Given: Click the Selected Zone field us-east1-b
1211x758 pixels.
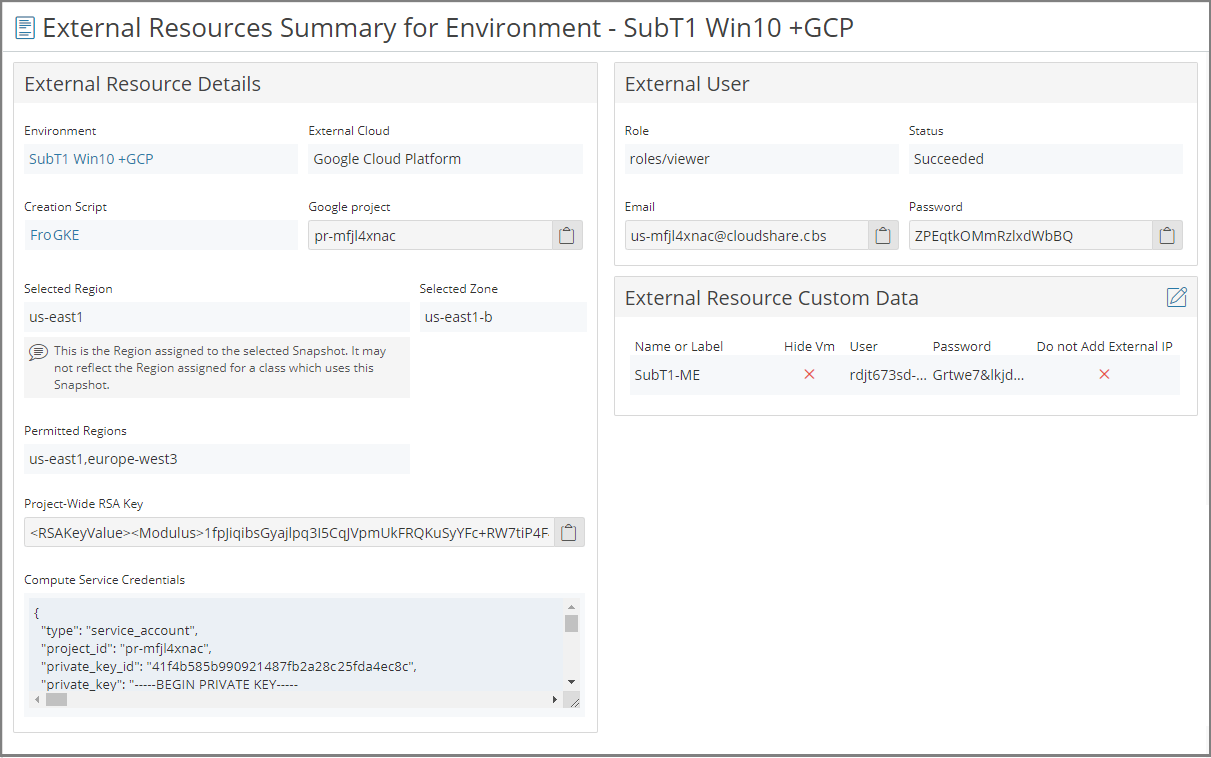Looking at the screenshot, I should pos(503,316).
